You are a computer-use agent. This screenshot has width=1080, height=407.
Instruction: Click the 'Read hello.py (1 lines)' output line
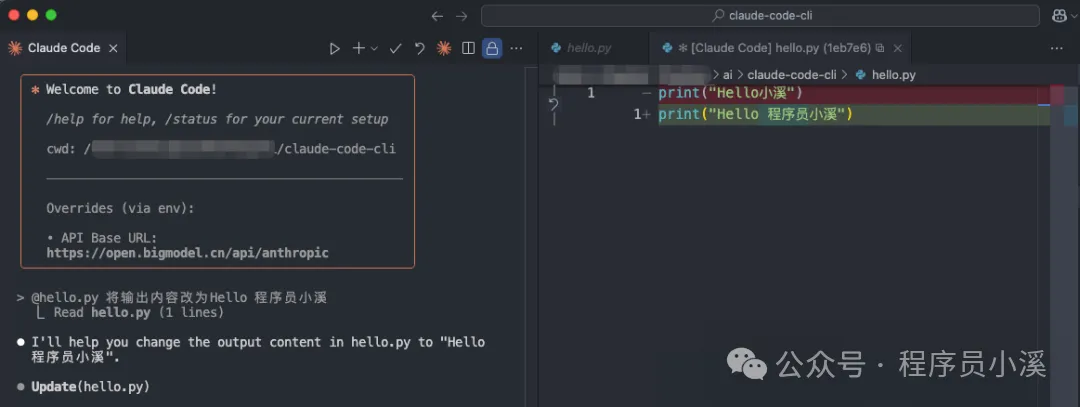[138, 313]
